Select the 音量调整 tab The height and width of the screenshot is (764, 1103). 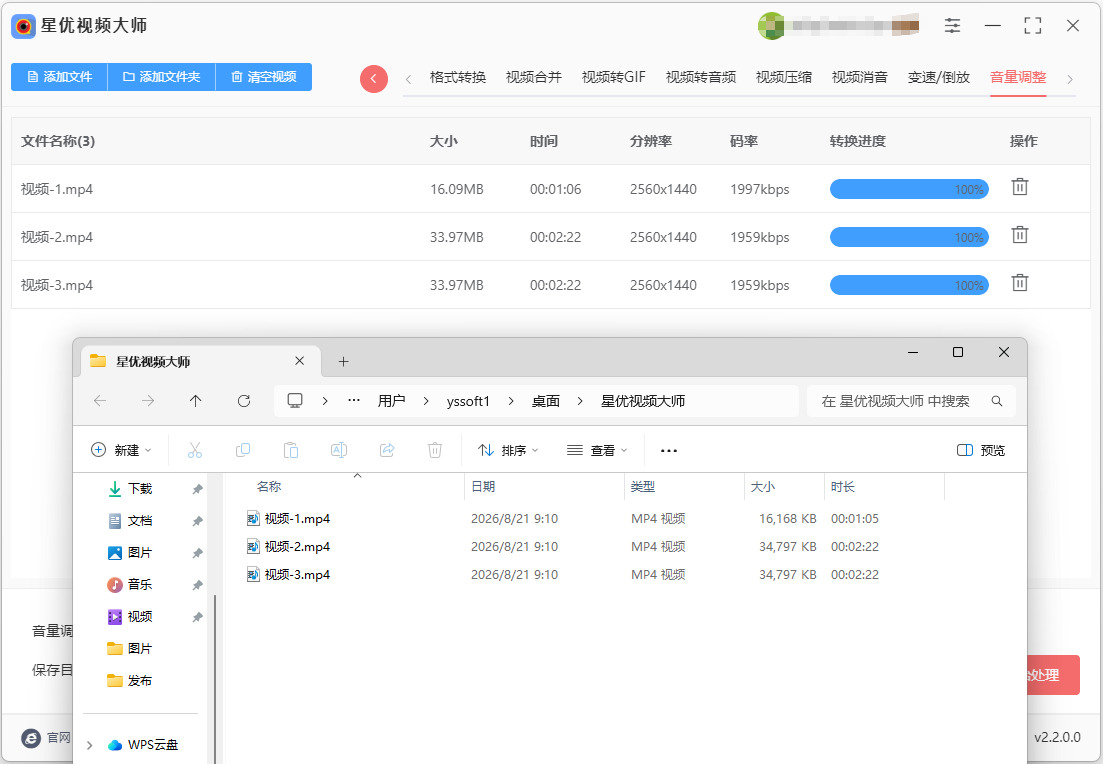click(1018, 77)
